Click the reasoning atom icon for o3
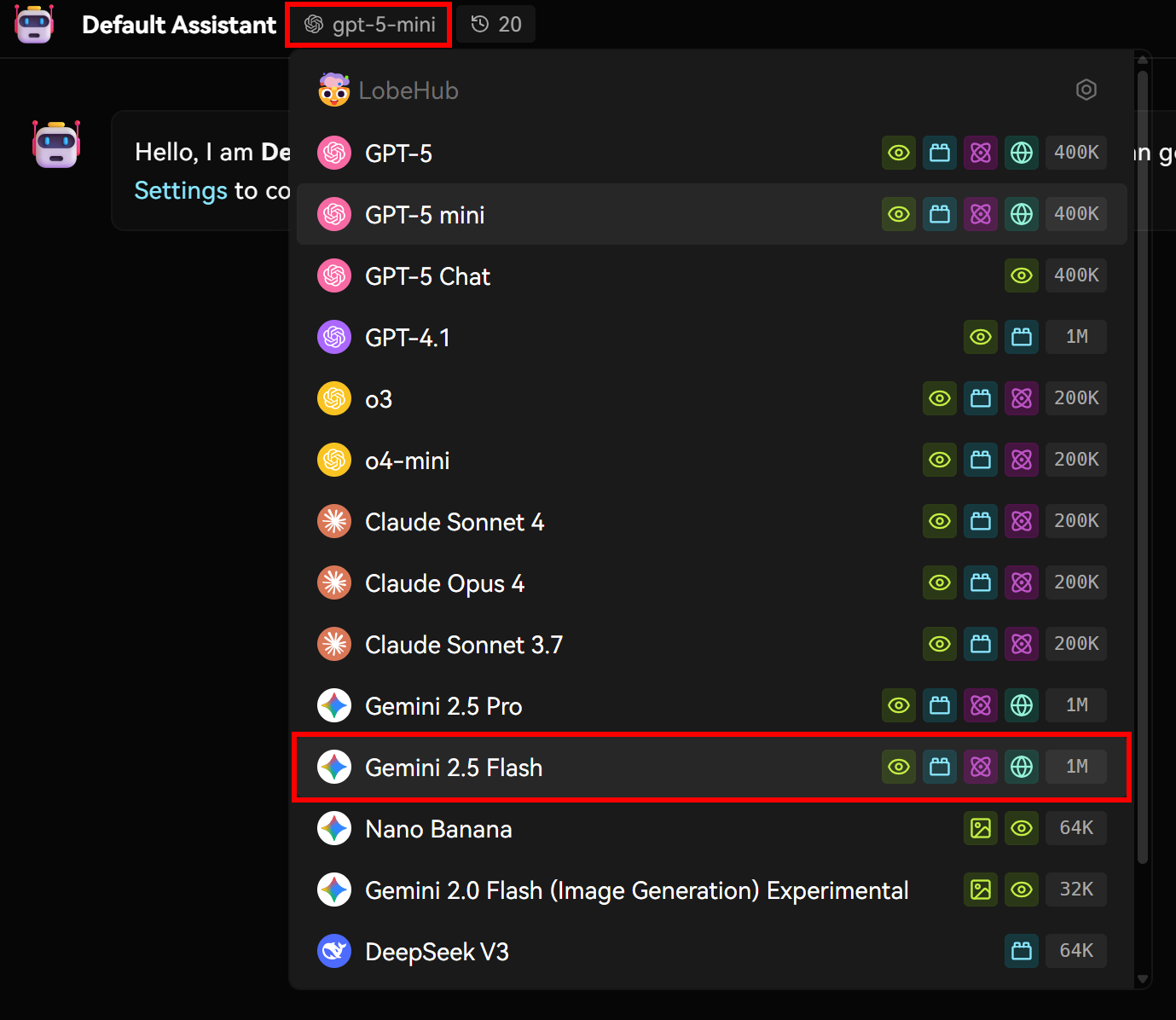The height and width of the screenshot is (1020, 1176). [1022, 398]
